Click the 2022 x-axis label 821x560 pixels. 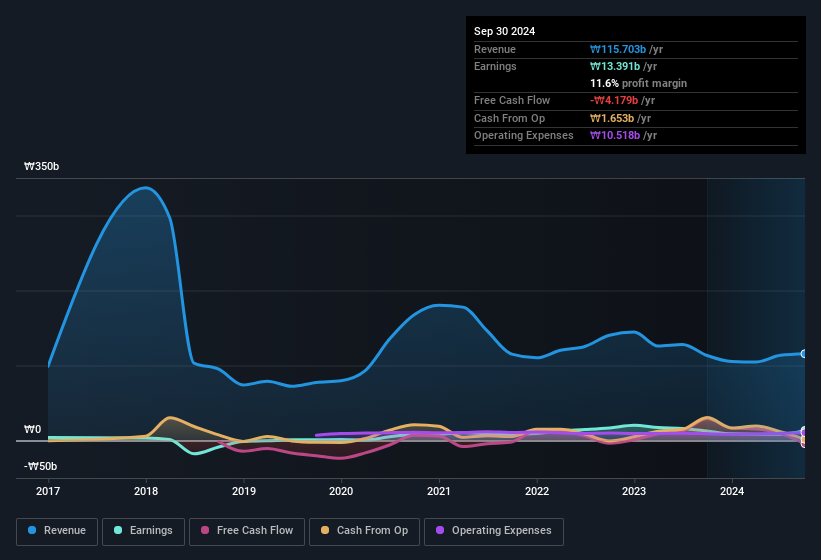(x=537, y=491)
